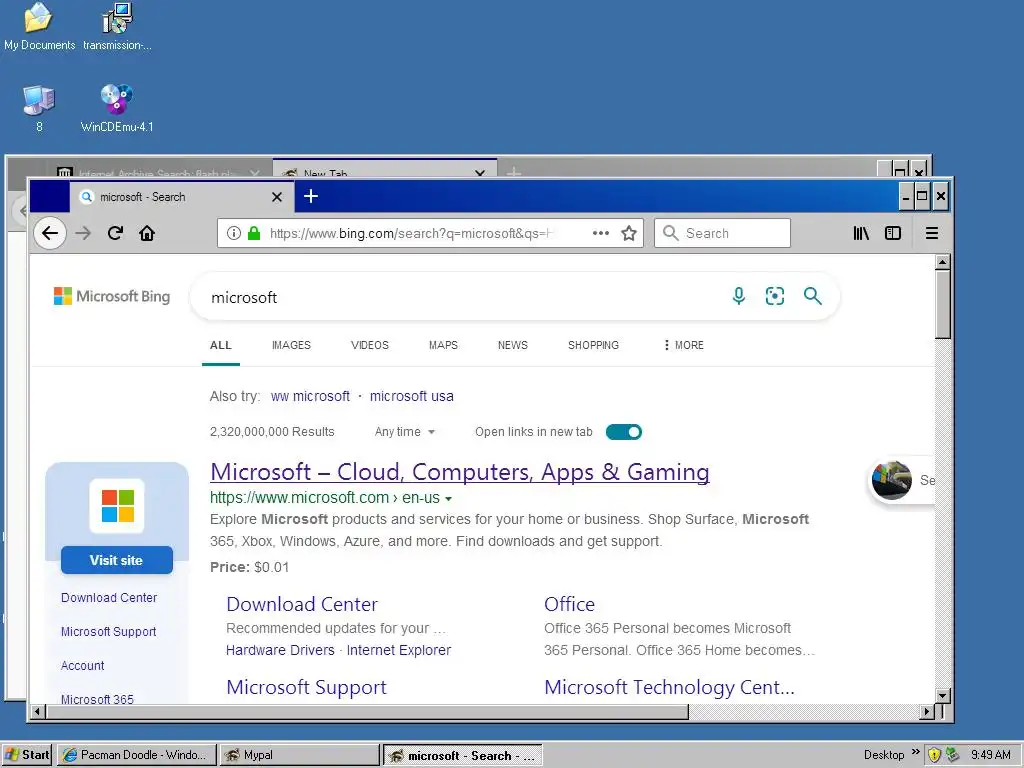Start voice search with the microphone icon
This screenshot has height=768, width=1024.
(x=739, y=296)
